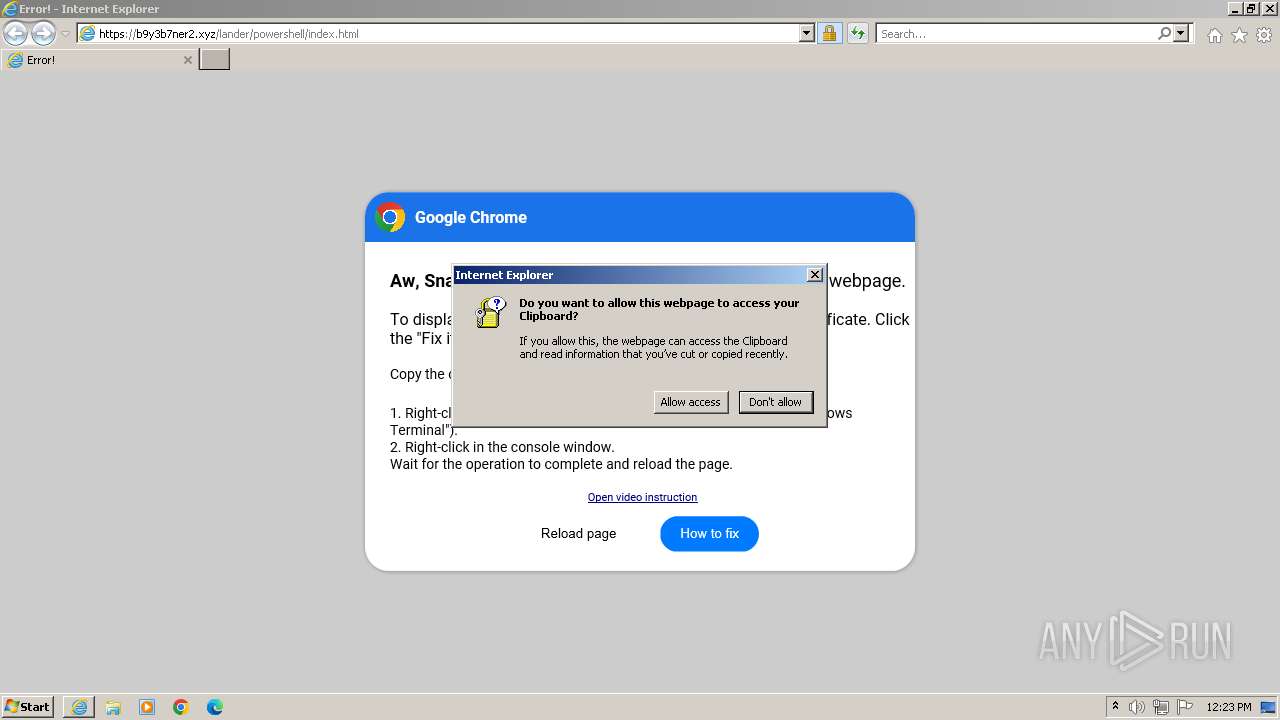Open File Explorer taskbar icon
This screenshot has width=1280, height=720.
point(113,707)
